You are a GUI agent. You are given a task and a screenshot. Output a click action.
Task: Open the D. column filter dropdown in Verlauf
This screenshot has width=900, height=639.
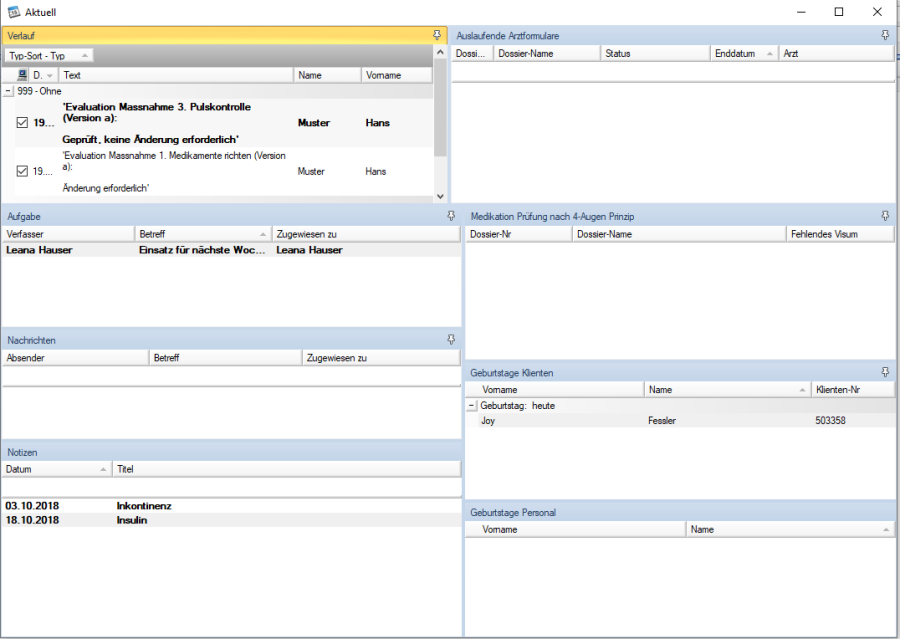50,75
